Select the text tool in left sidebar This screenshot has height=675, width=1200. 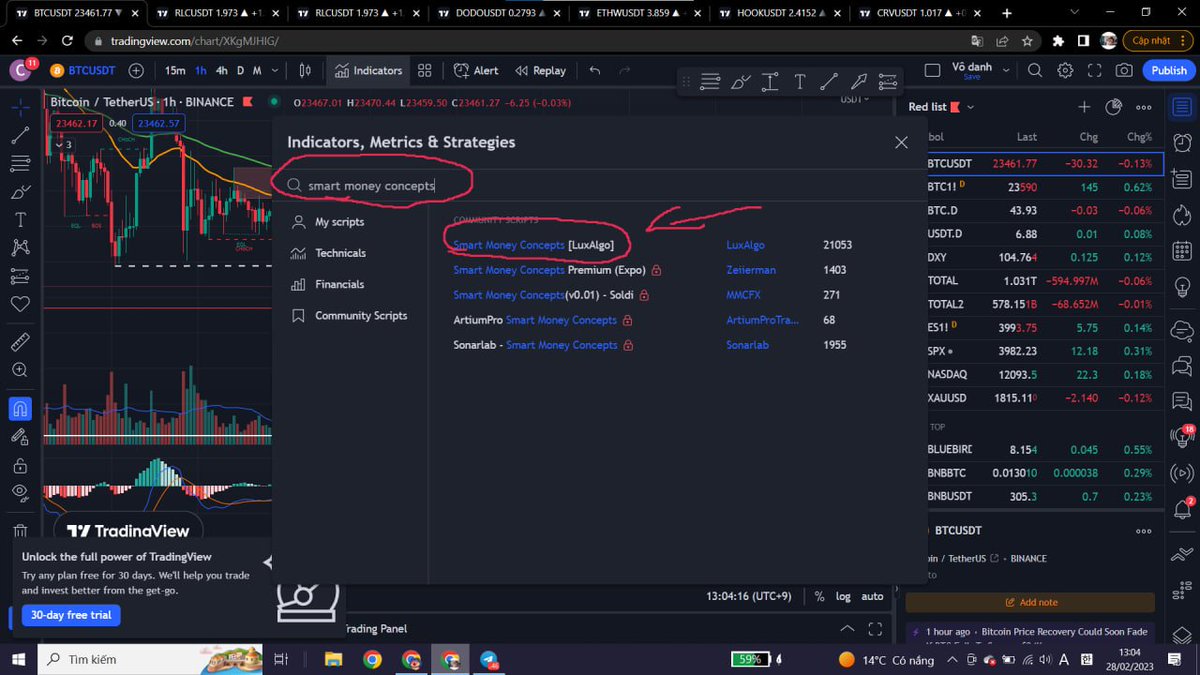tap(20, 219)
